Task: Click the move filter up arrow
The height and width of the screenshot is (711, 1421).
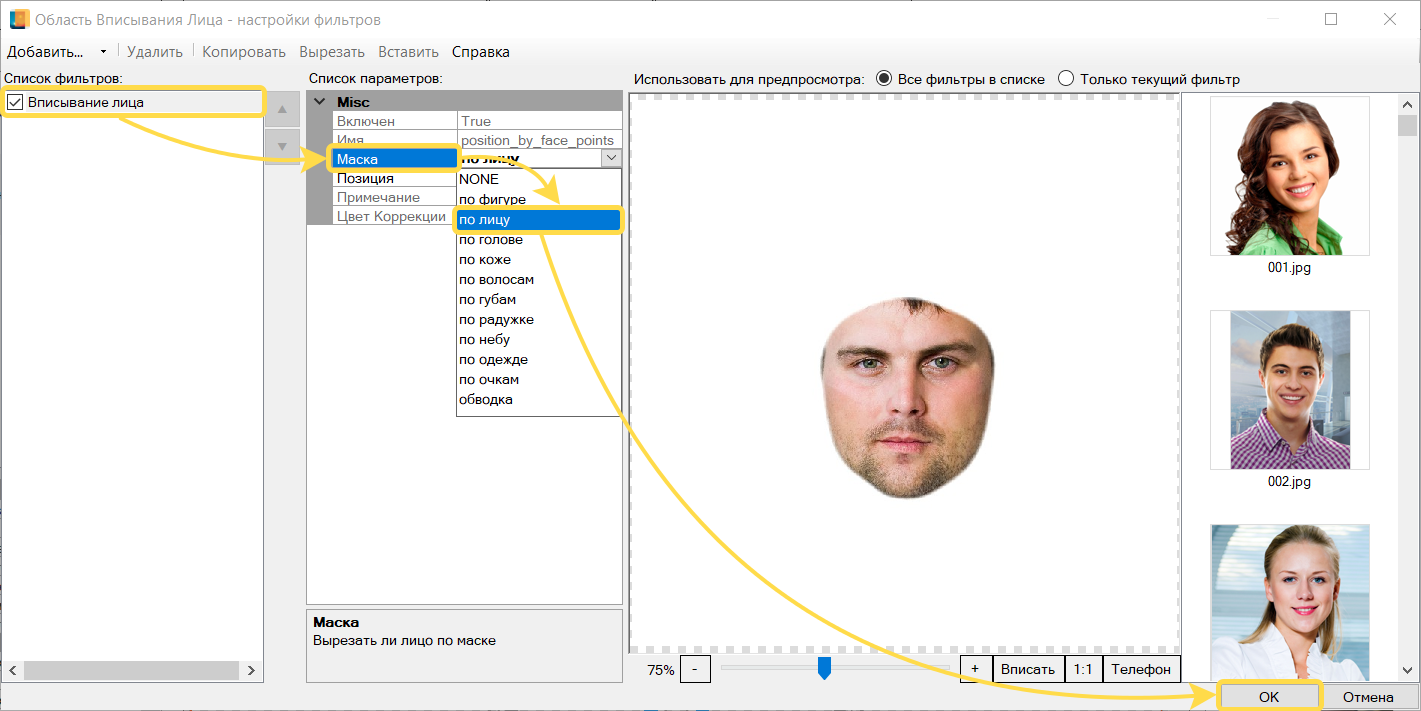Action: point(282,109)
